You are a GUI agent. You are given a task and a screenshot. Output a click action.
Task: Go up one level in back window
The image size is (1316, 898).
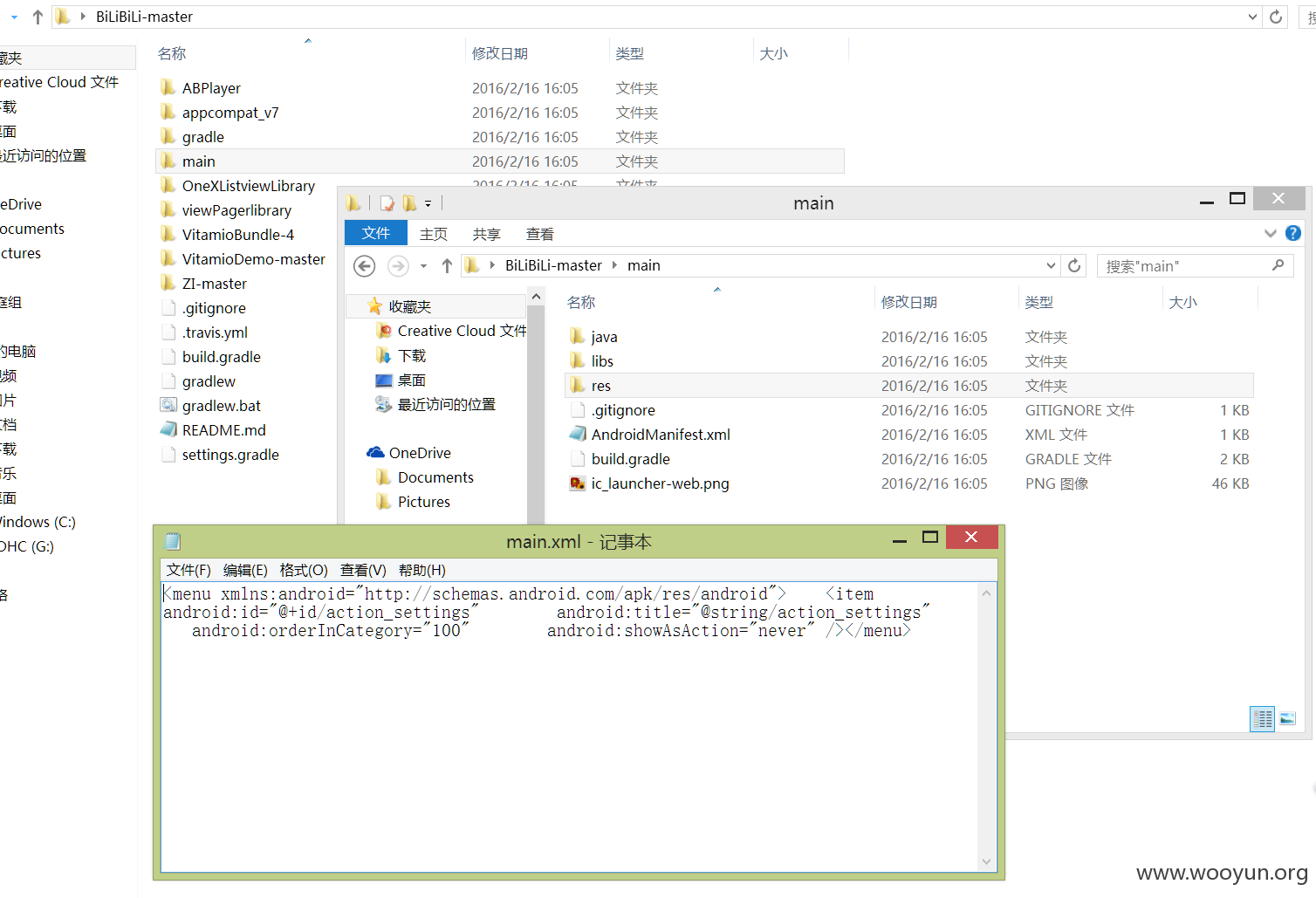pos(38,17)
